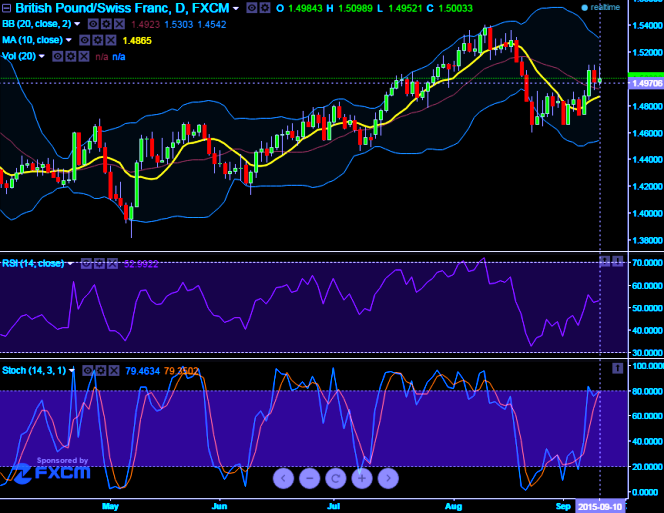Click the Stoch value 79.4634
The height and width of the screenshot is (513, 664).
click(143, 371)
